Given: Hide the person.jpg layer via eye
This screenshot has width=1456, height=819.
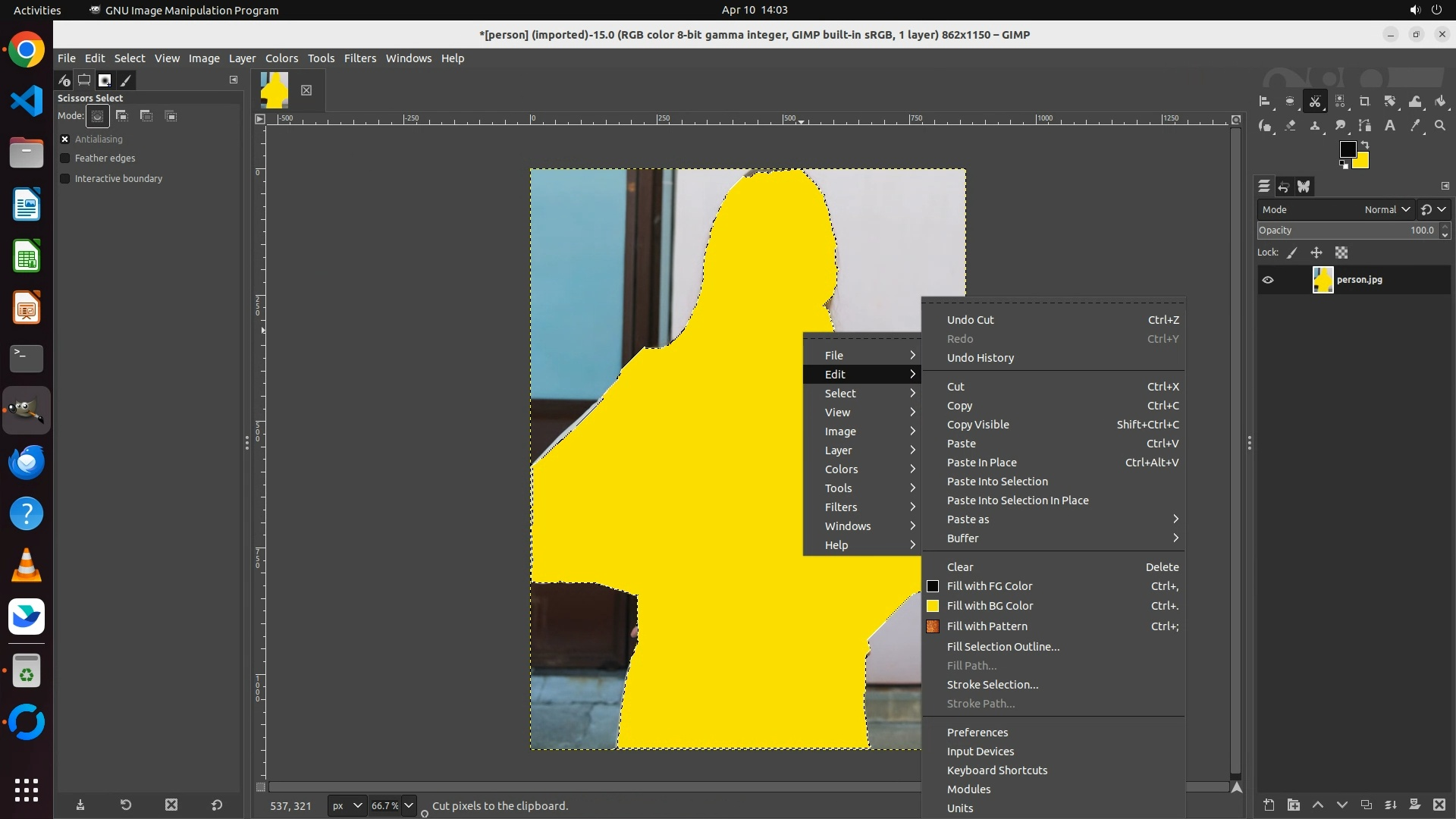Looking at the screenshot, I should [1268, 280].
